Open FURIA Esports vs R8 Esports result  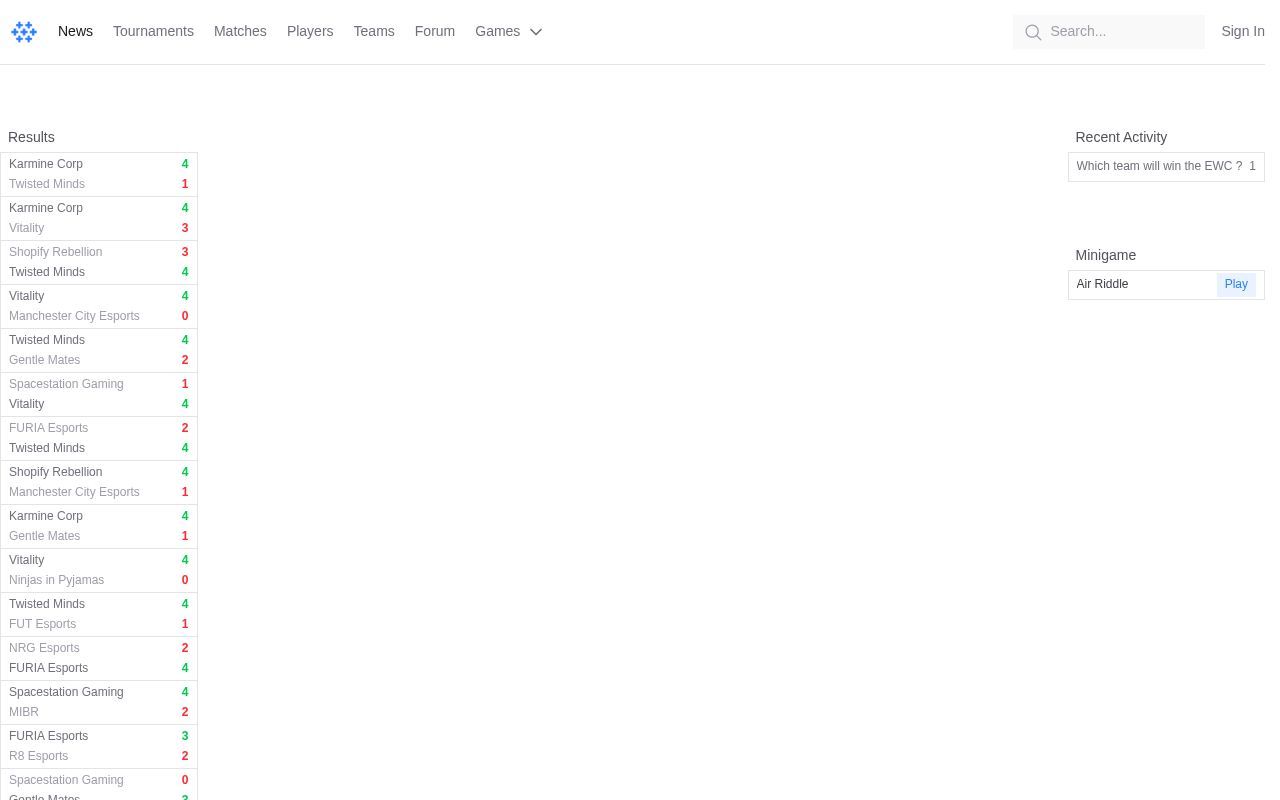(x=99, y=746)
